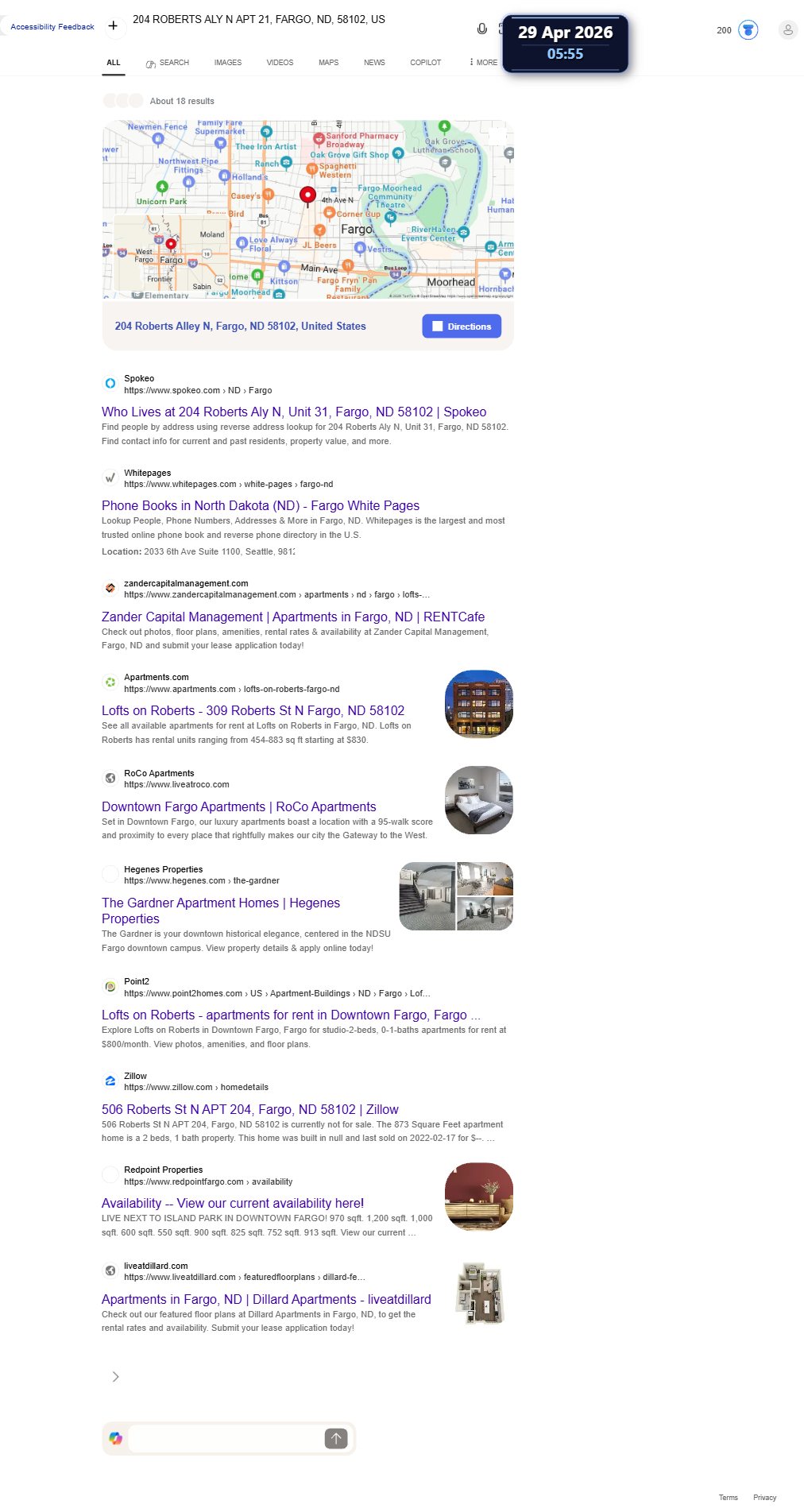Open new tab with plus icon
Screen dimensions: 804x1512
(113, 26)
